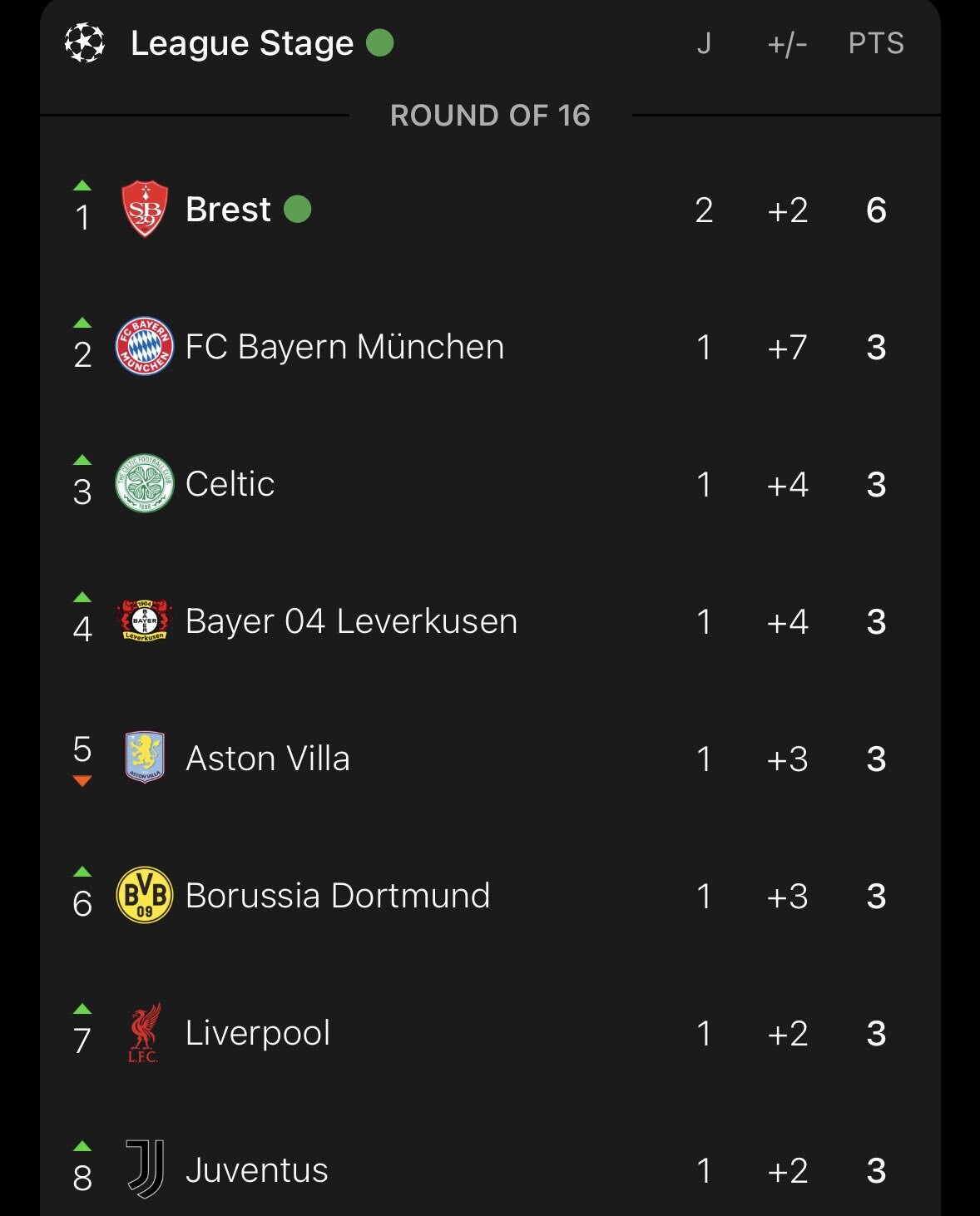Open the Juventus logo
This screenshot has width=980, height=1216.
click(x=145, y=1169)
